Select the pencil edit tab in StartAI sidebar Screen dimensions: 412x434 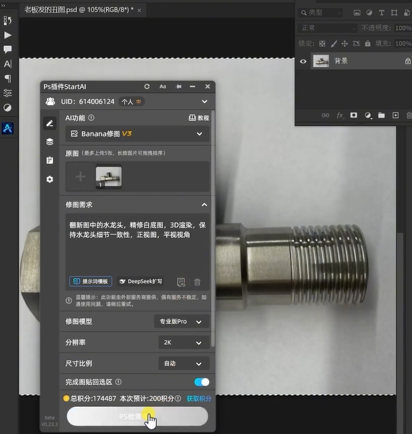[x=50, y=123]
